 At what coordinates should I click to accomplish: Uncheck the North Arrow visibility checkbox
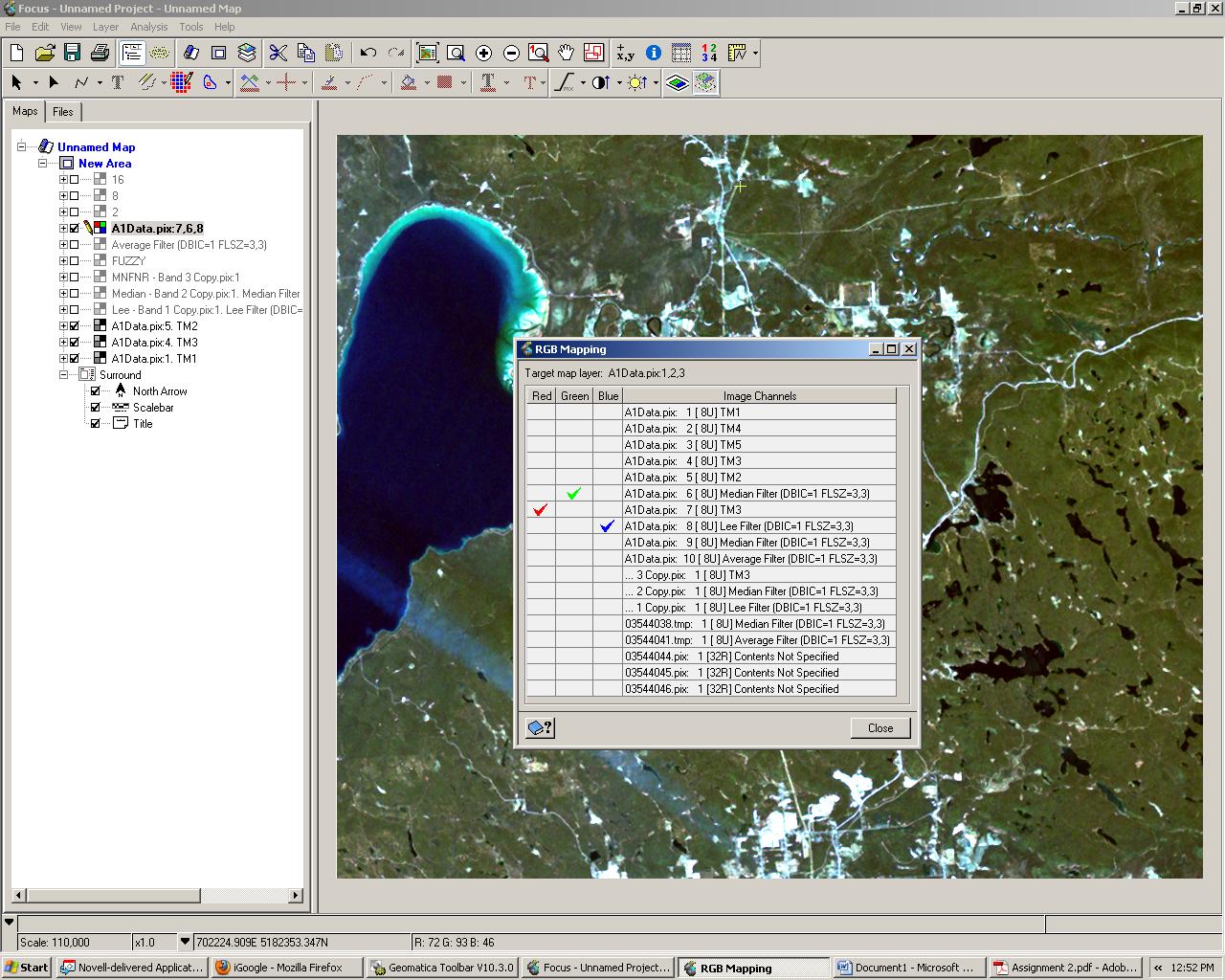tap(96, 391)
